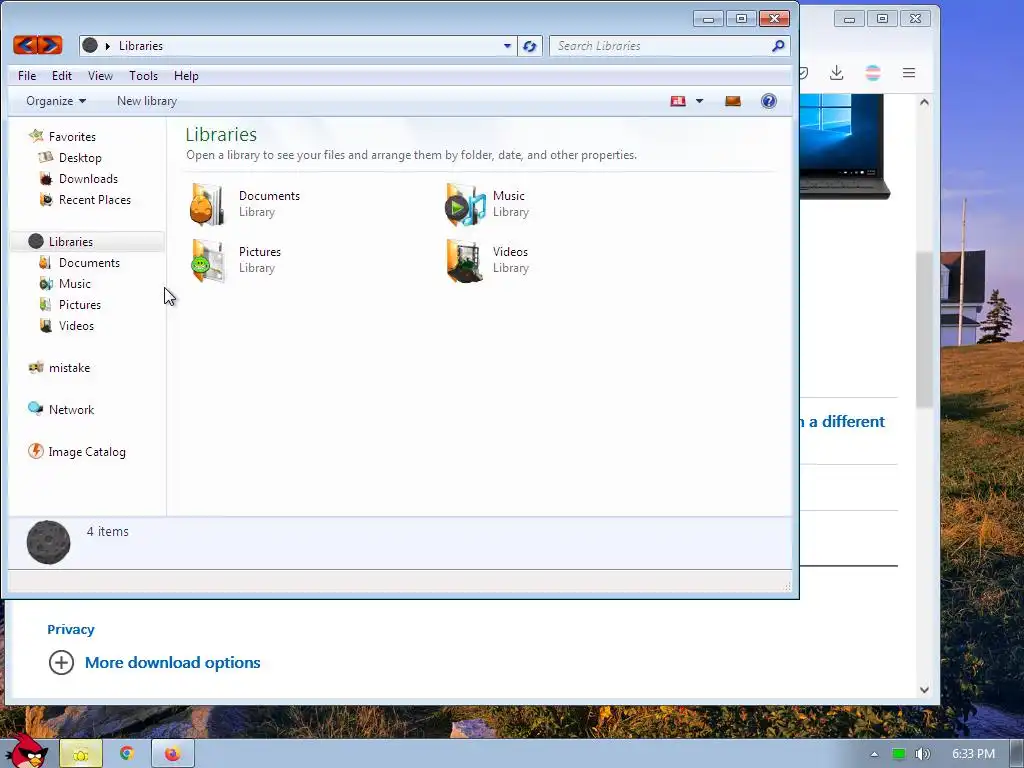Screen dimensions: 1024x768
Task: Click the '4 items' status text
Action: pyautogui.click(x=108, y=532)
